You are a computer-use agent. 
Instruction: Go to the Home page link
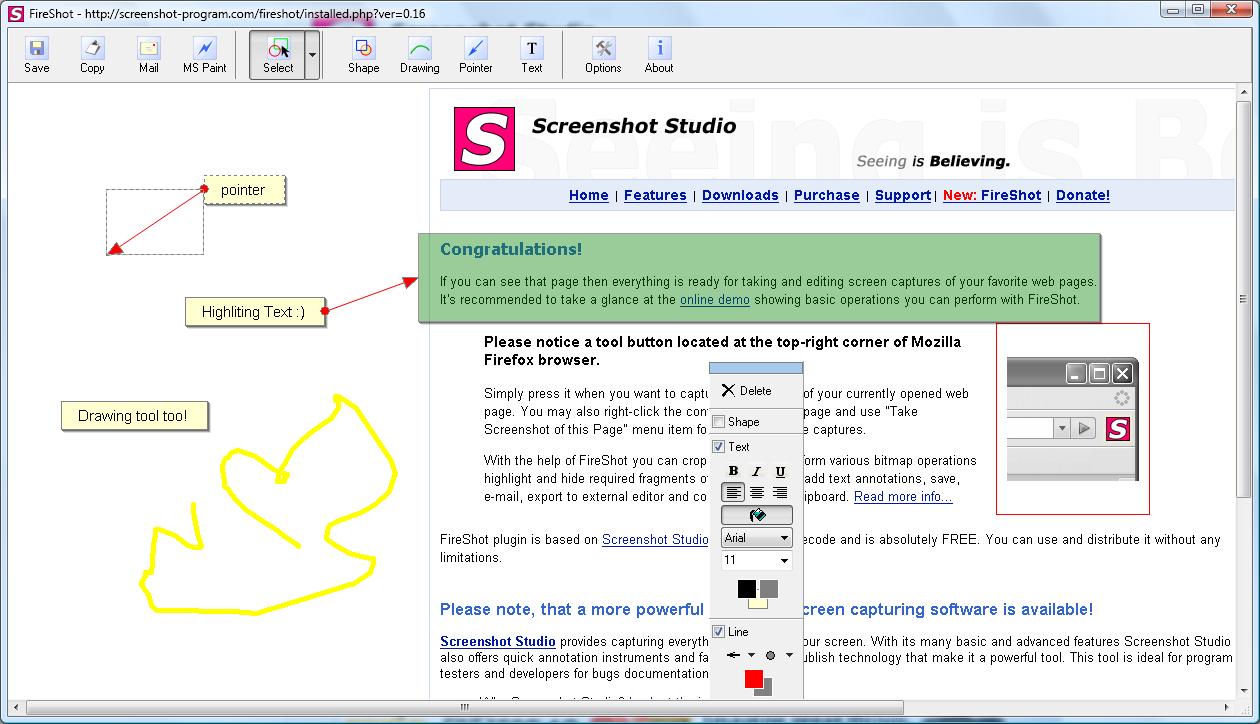(x=589, y=196)
